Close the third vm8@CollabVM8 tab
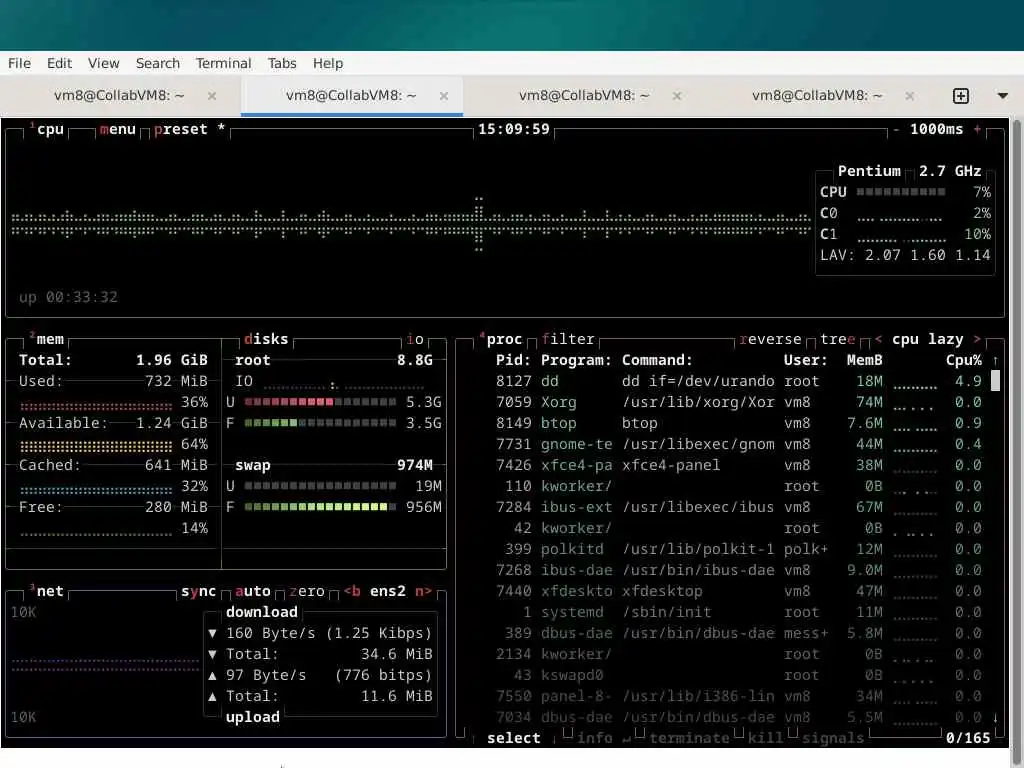The image size is (1024, 768). pyautogui.click(x=677, y=96)
